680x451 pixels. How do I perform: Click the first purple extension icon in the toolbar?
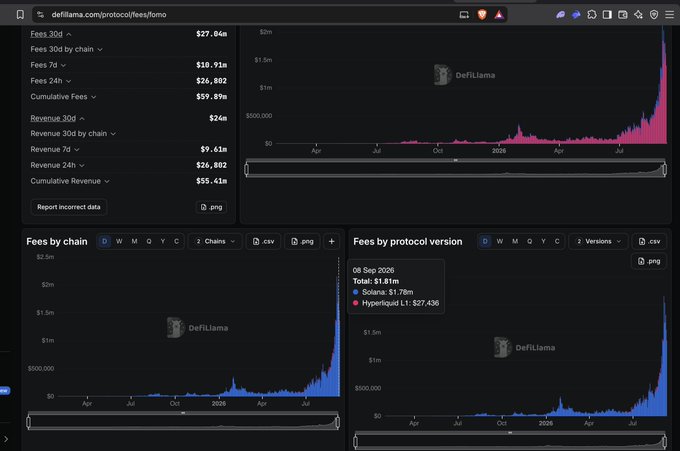pos(560,15)
